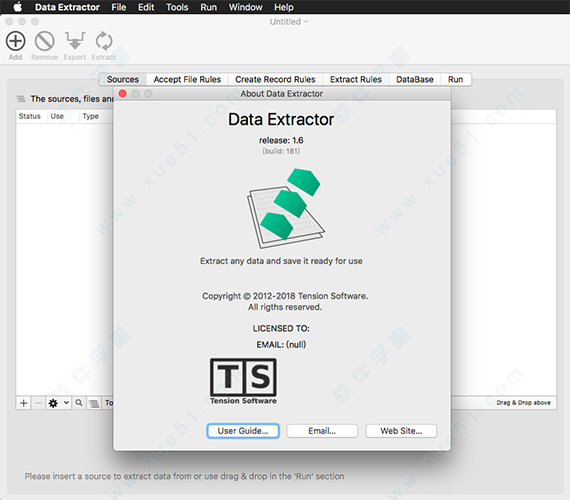The width and height of the screenshot is (570, 500).
Task: Open the Run menu in menu bar
Action: point(208,7)
